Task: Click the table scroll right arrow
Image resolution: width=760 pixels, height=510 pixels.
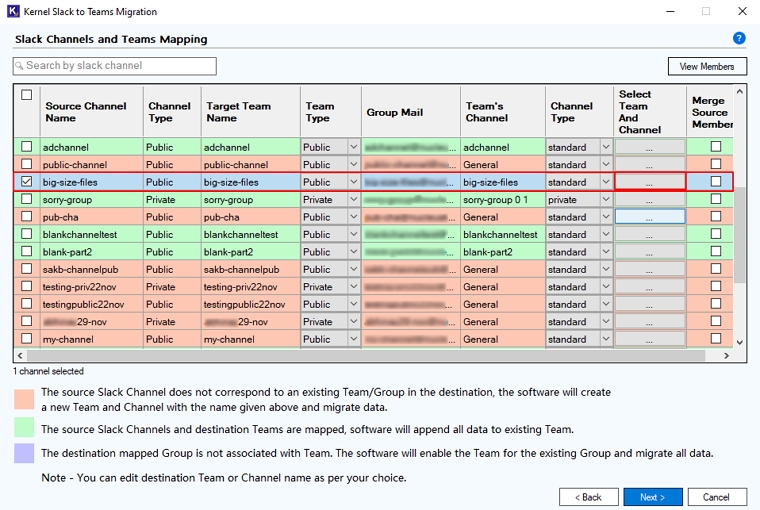Action: point(726,355)
